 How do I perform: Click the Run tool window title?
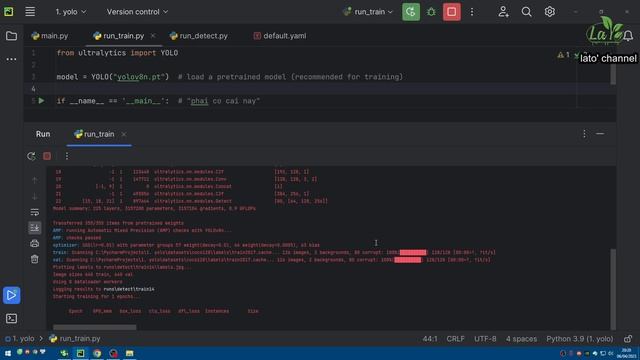(x=43, y=134)
